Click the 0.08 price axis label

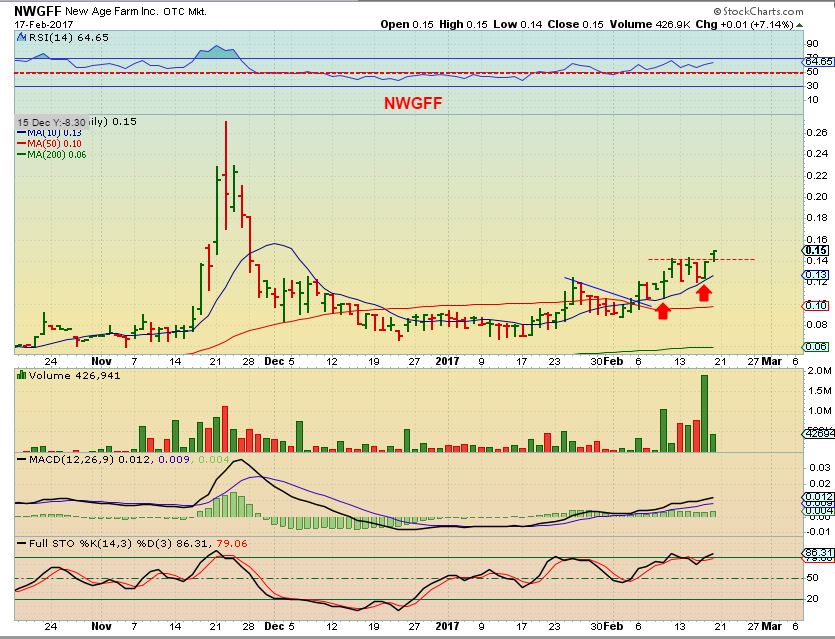tap(817, 325)
